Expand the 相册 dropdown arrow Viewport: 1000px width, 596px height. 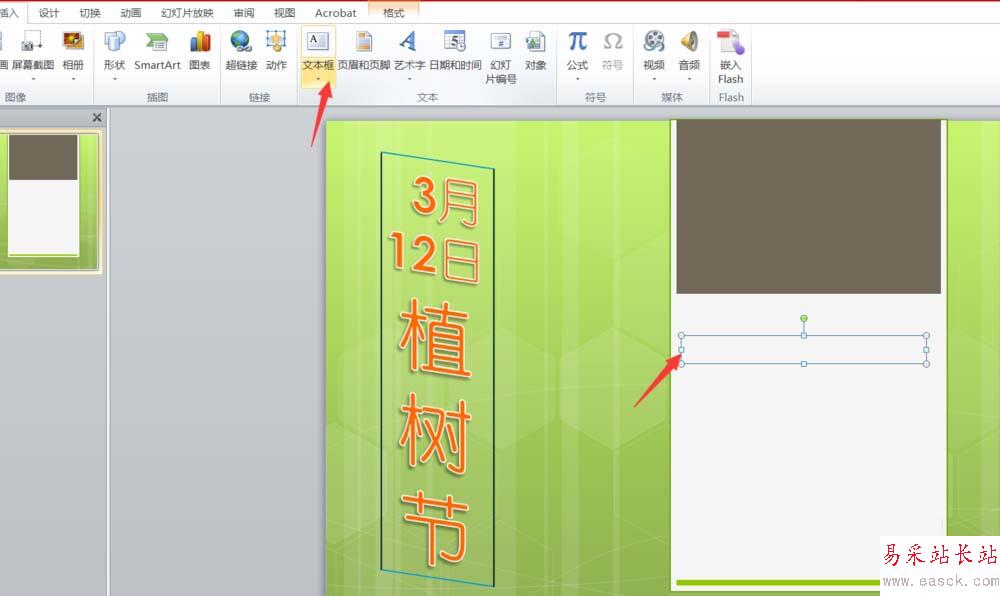(73, 79)
